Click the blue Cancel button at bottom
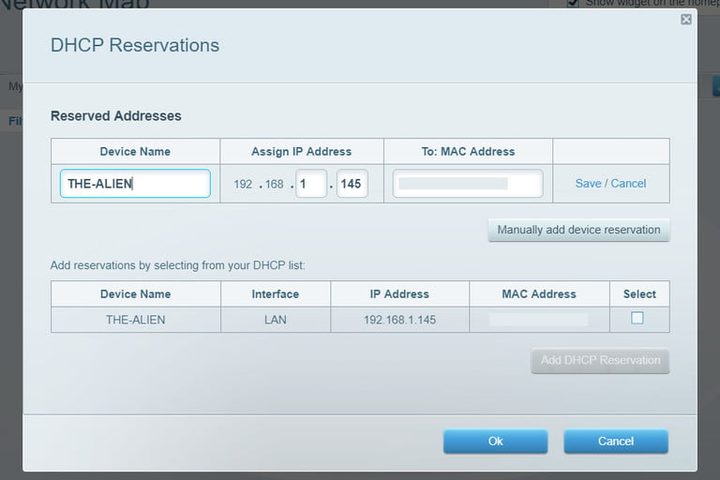The height and width of the screenshot is (480, 720). coord(616,441)
